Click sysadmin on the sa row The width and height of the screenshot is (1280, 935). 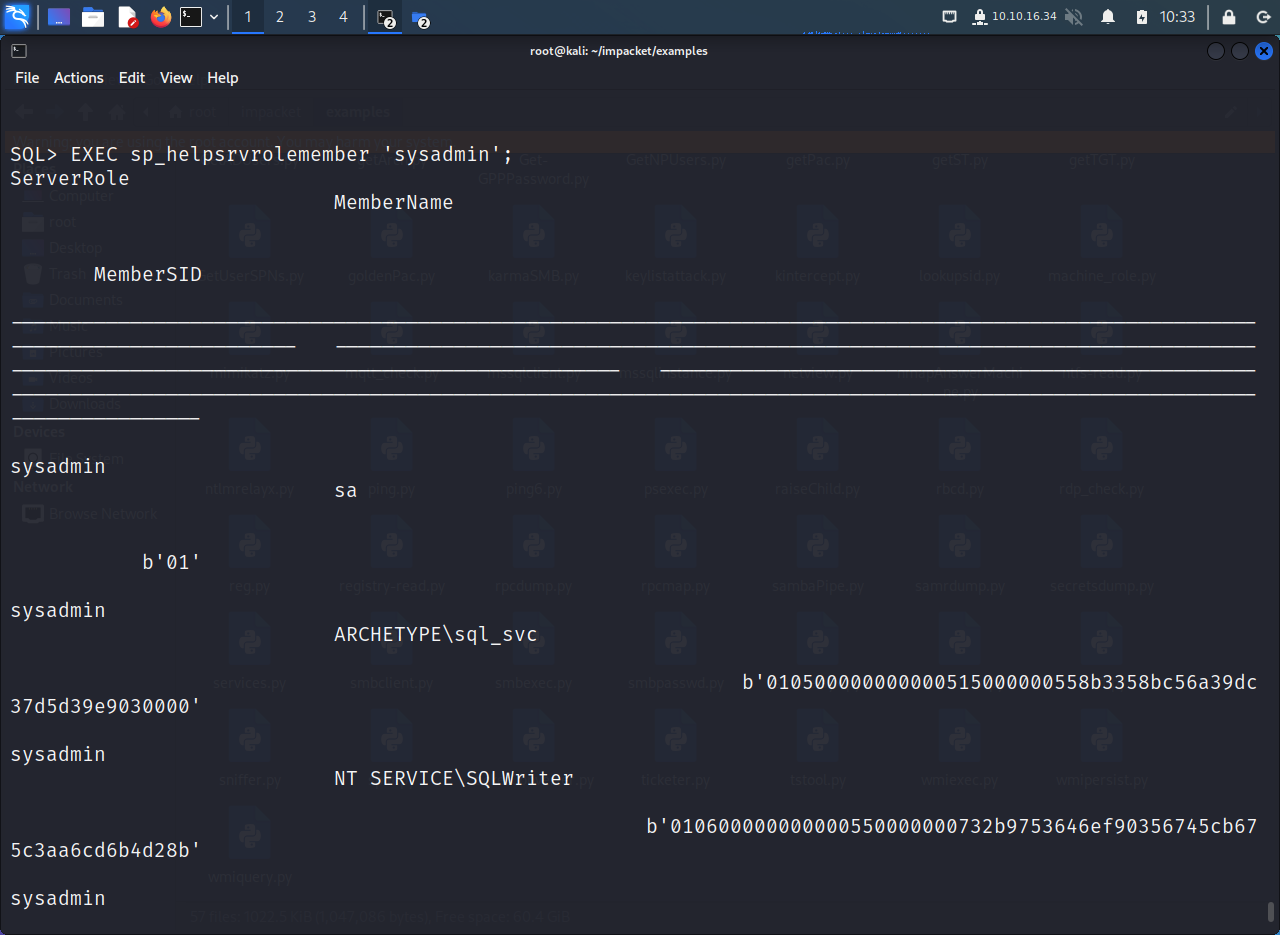click(58, 467)
